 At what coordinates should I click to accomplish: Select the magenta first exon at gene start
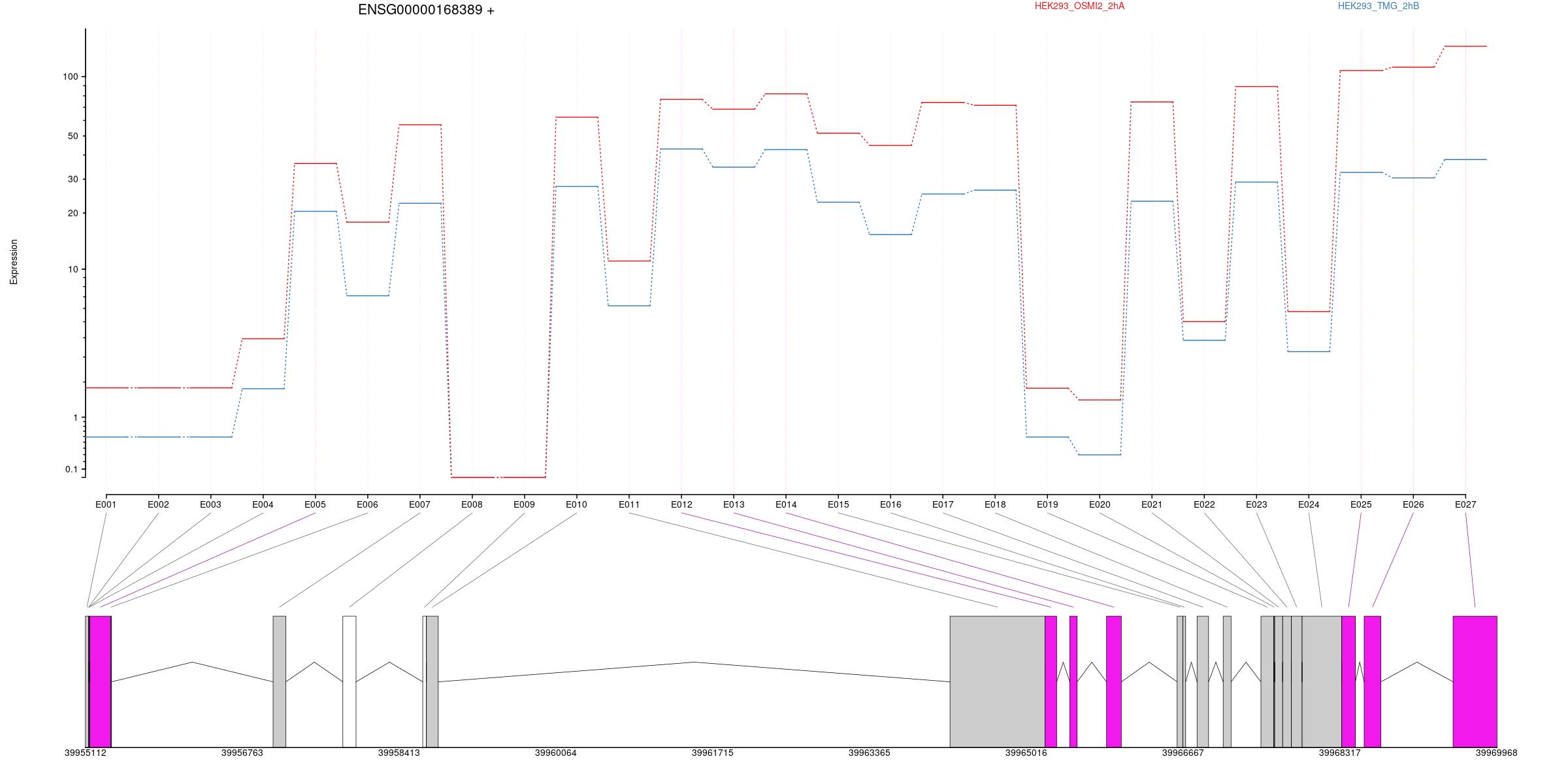101,681
